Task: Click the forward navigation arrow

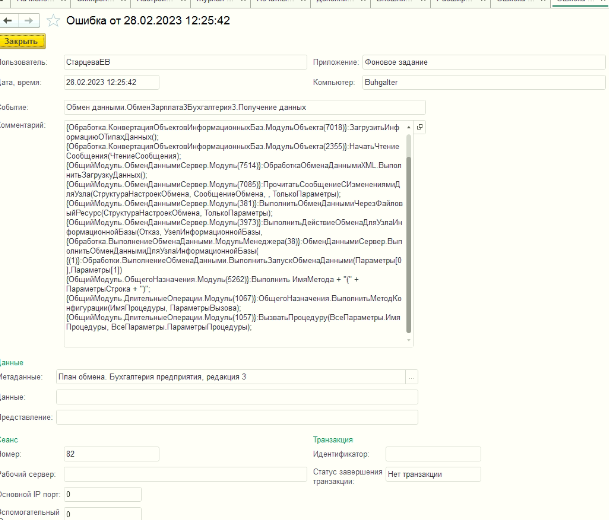Action: pos(31,20)
